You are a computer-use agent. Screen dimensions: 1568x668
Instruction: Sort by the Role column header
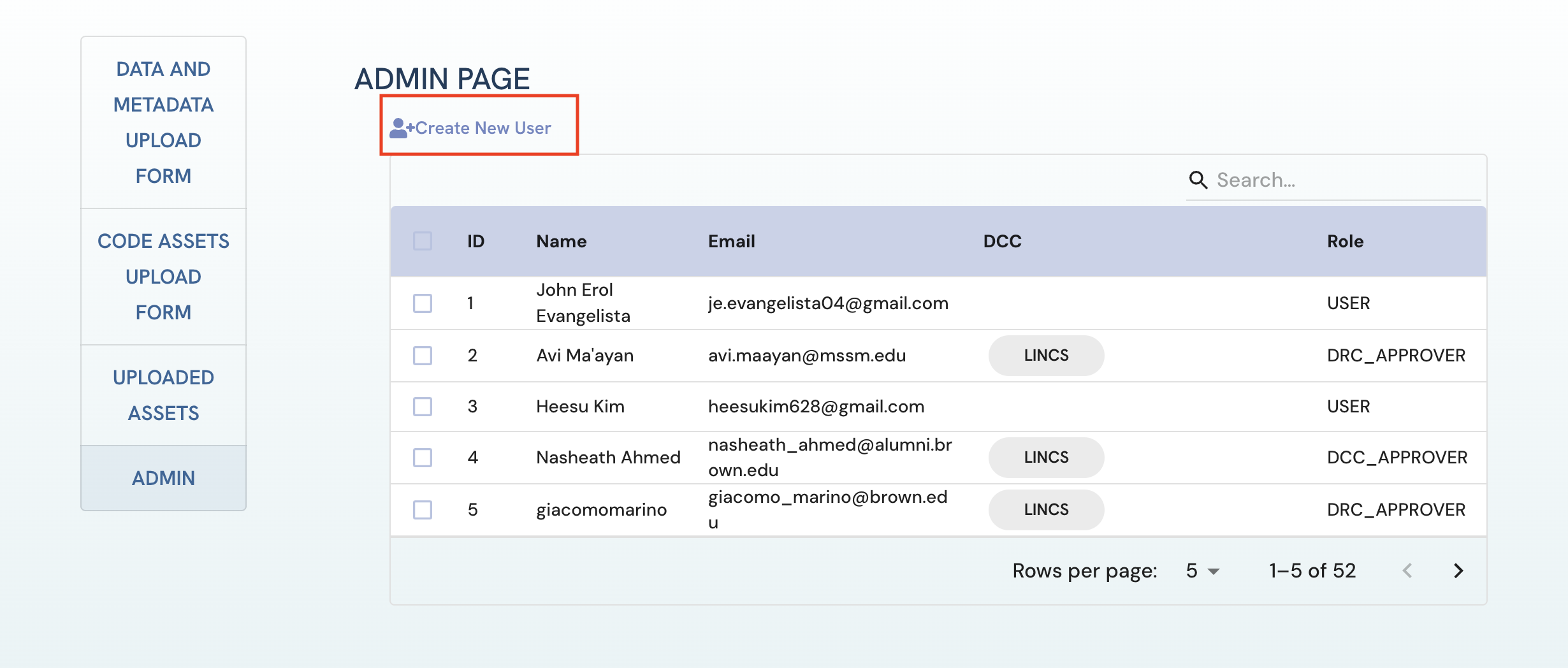click(1345, 241)
